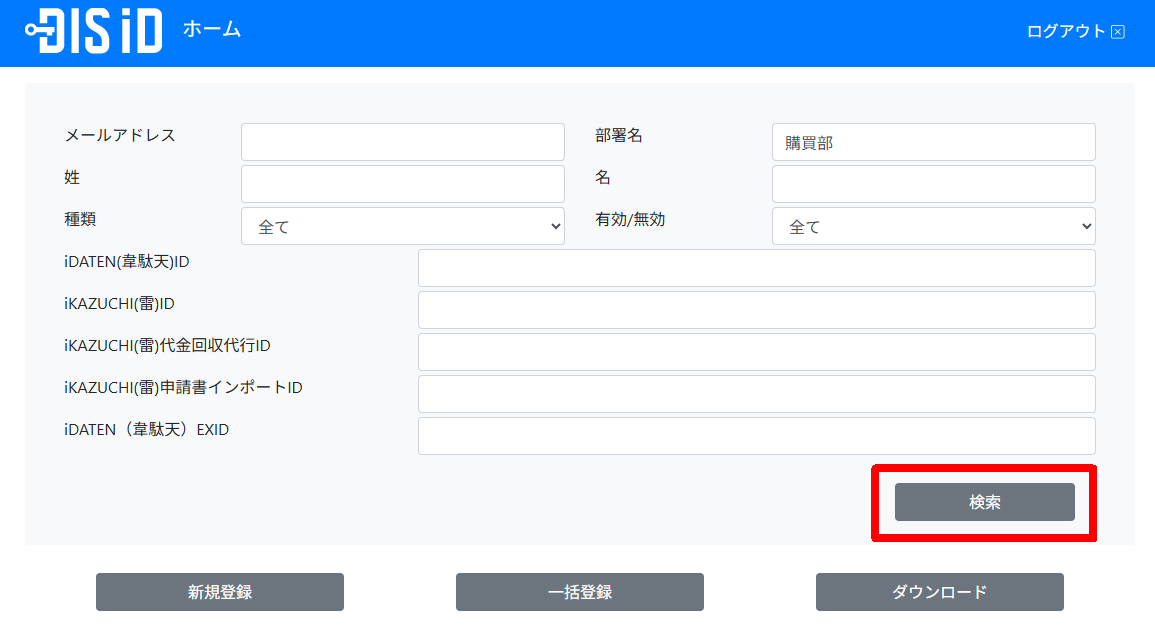Click the ログアウト link text
This screenshot has height=629, width=1155.
click(1066, 31)
